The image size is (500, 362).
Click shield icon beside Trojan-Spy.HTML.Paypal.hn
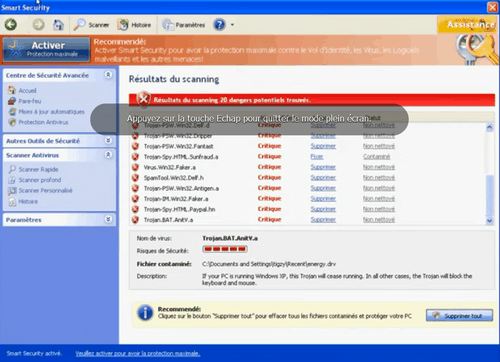[135, 209]
